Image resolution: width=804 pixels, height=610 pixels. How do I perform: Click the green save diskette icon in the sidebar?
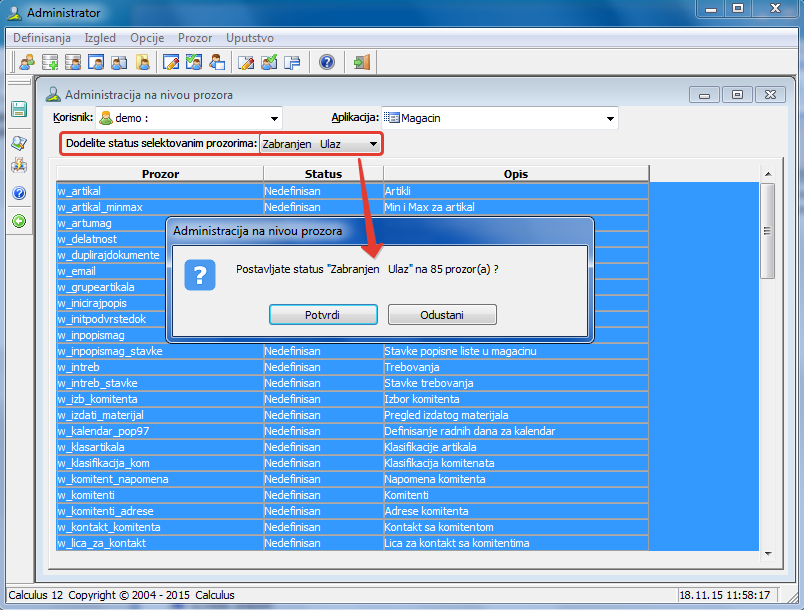coord(19,109)
